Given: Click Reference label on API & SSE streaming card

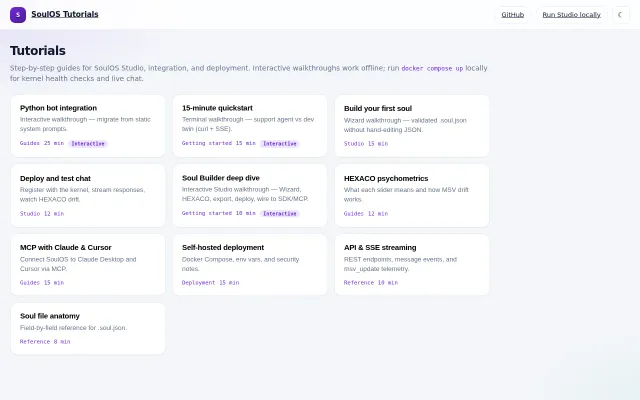Looking at the screenshot, I should click(359, 282).
